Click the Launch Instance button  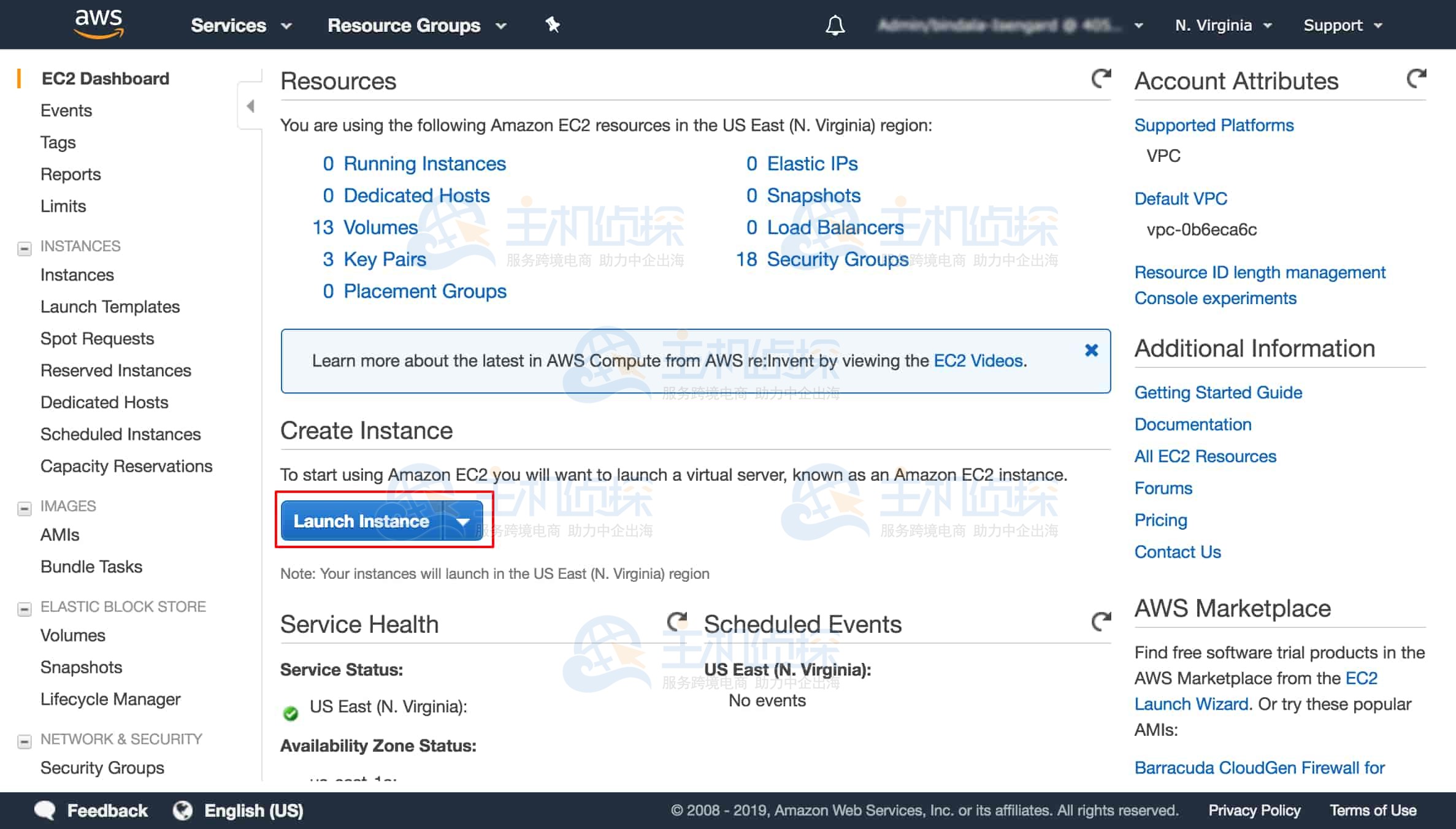[x=361, y=521]
